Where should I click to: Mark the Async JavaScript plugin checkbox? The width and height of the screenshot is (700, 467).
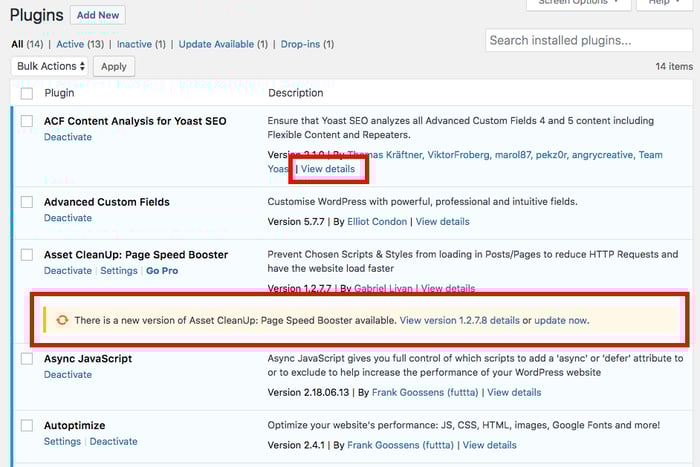pyautogui.click(x=27, y=359)
